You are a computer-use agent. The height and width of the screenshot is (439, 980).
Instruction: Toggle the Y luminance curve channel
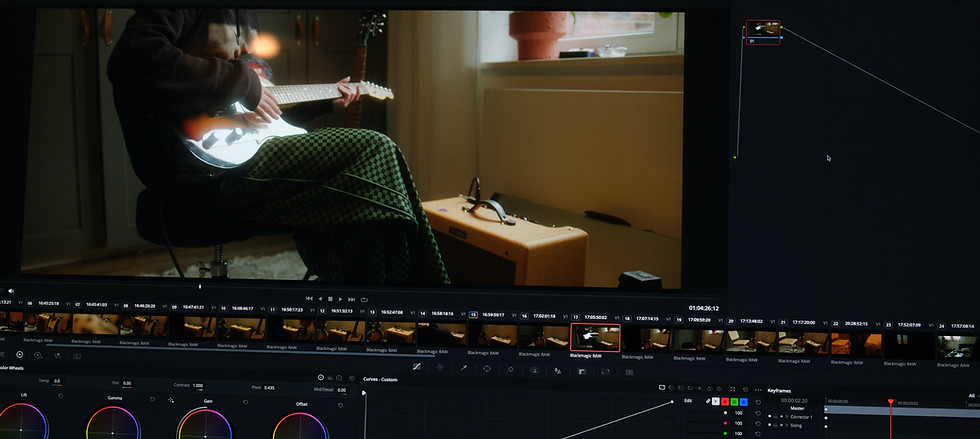point(716,401)
